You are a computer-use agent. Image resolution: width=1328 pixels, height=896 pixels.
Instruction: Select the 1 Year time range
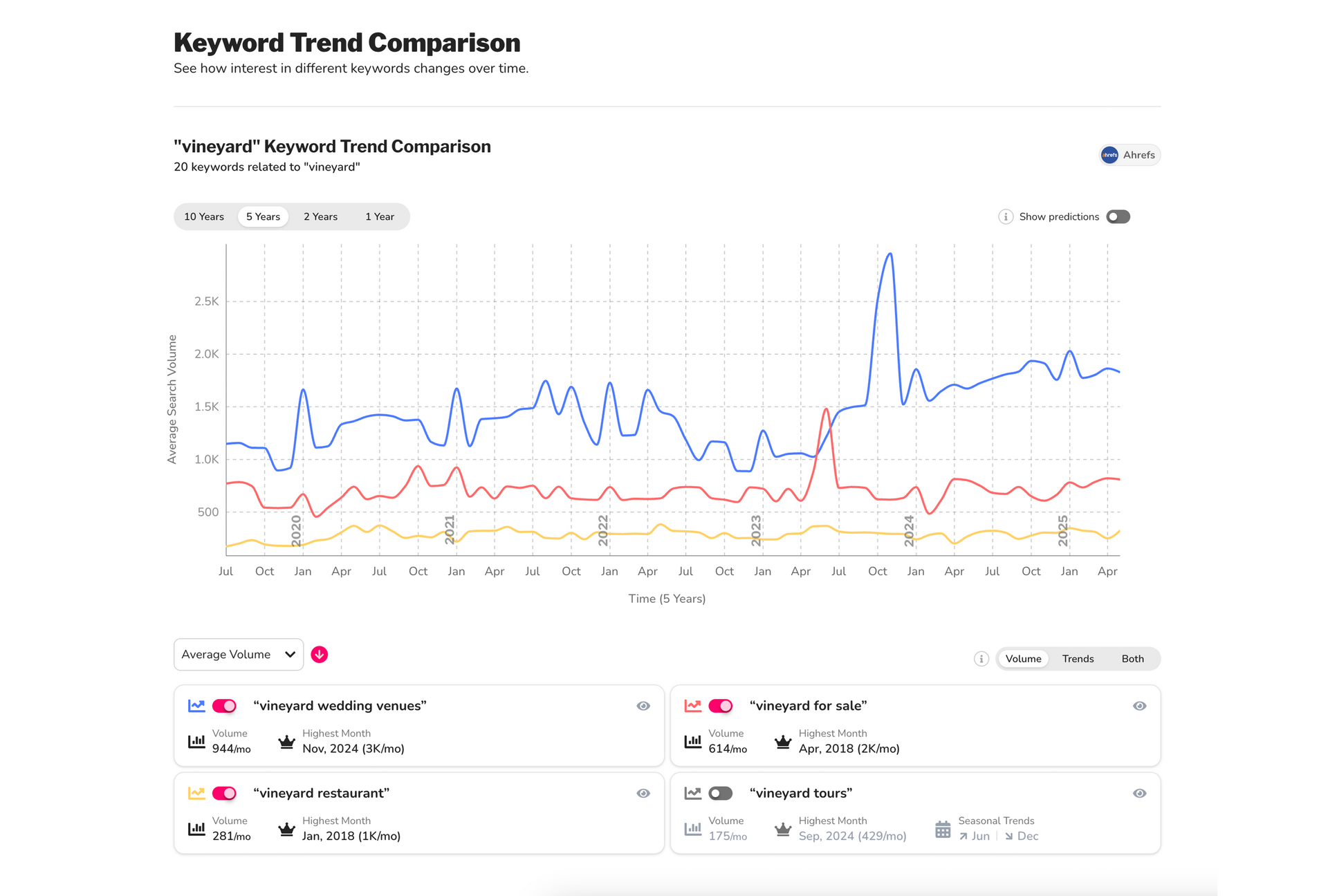[380, 216]
